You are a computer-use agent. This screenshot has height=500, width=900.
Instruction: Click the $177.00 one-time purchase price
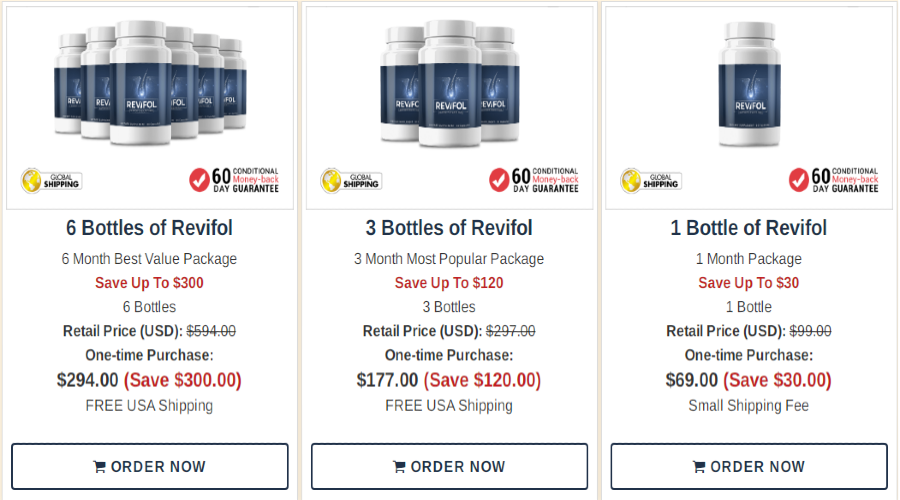coord(387,380)
